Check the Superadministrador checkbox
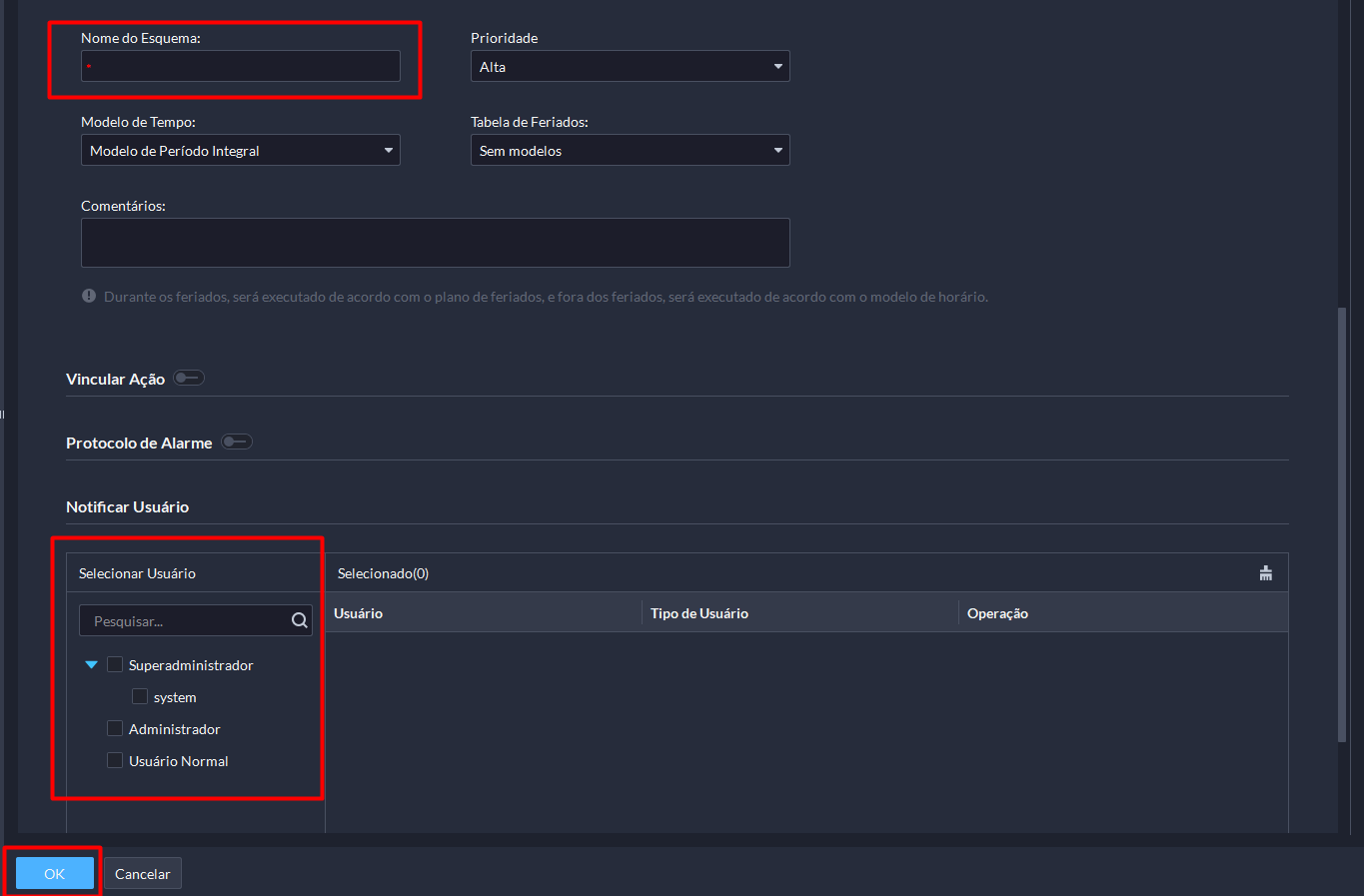The width and height of the screenshot is (1364, 896). click(x=115, y=665)
